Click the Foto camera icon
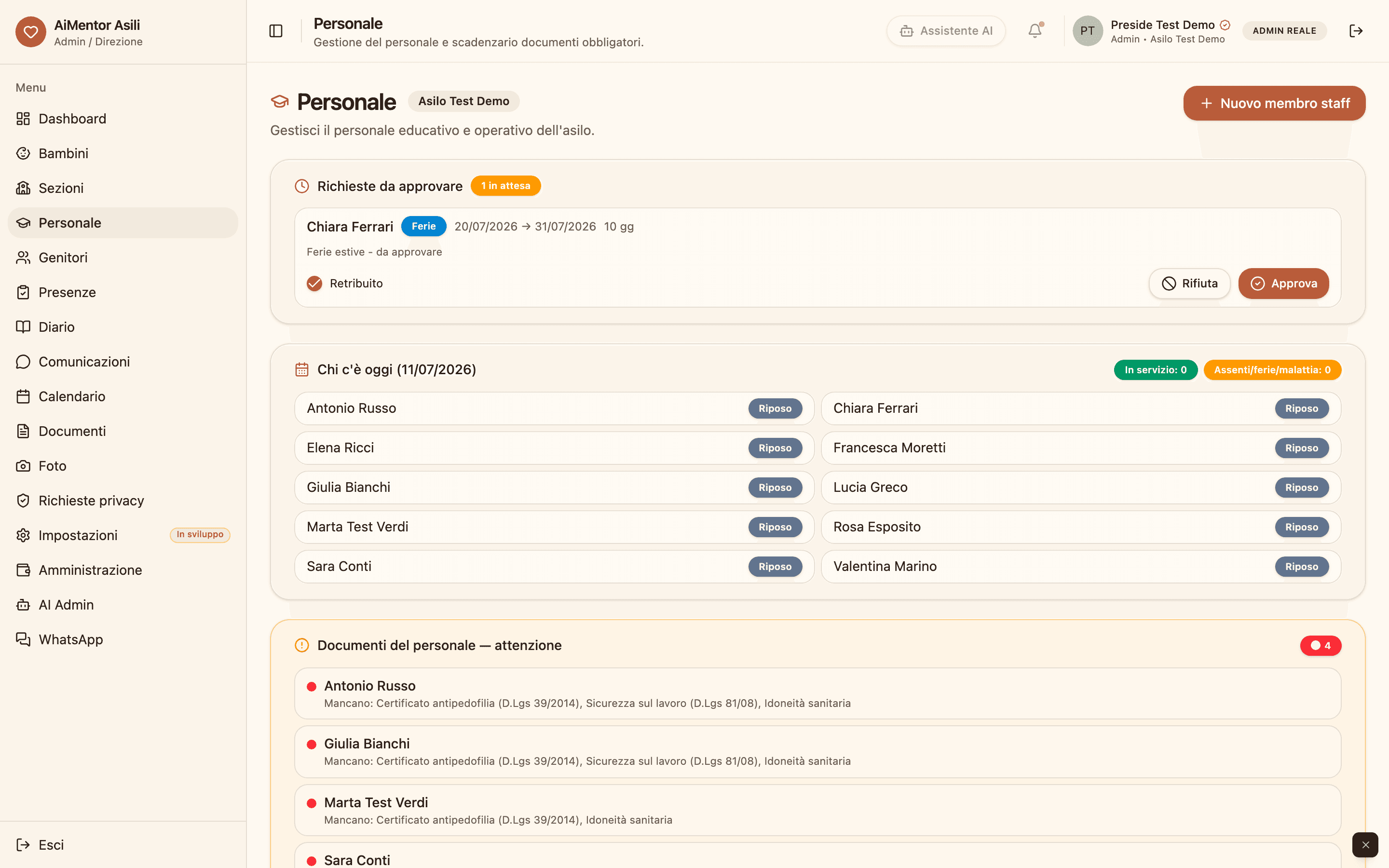The width and height of the screenshot is (1389, 868). [x=23, y=466]
